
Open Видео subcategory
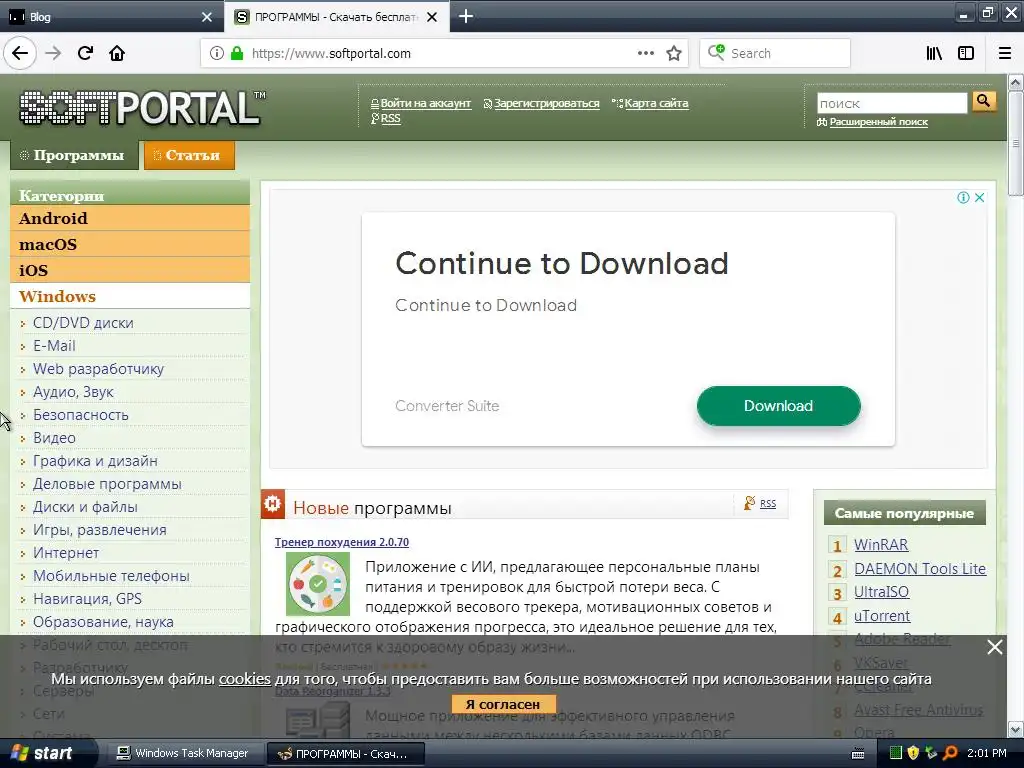[x=54, y=438]
